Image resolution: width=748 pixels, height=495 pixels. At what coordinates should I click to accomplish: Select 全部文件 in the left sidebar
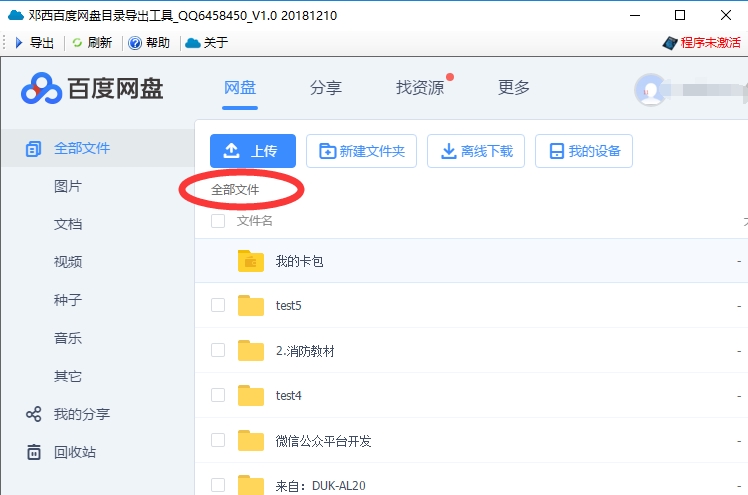tap(97, 148)
